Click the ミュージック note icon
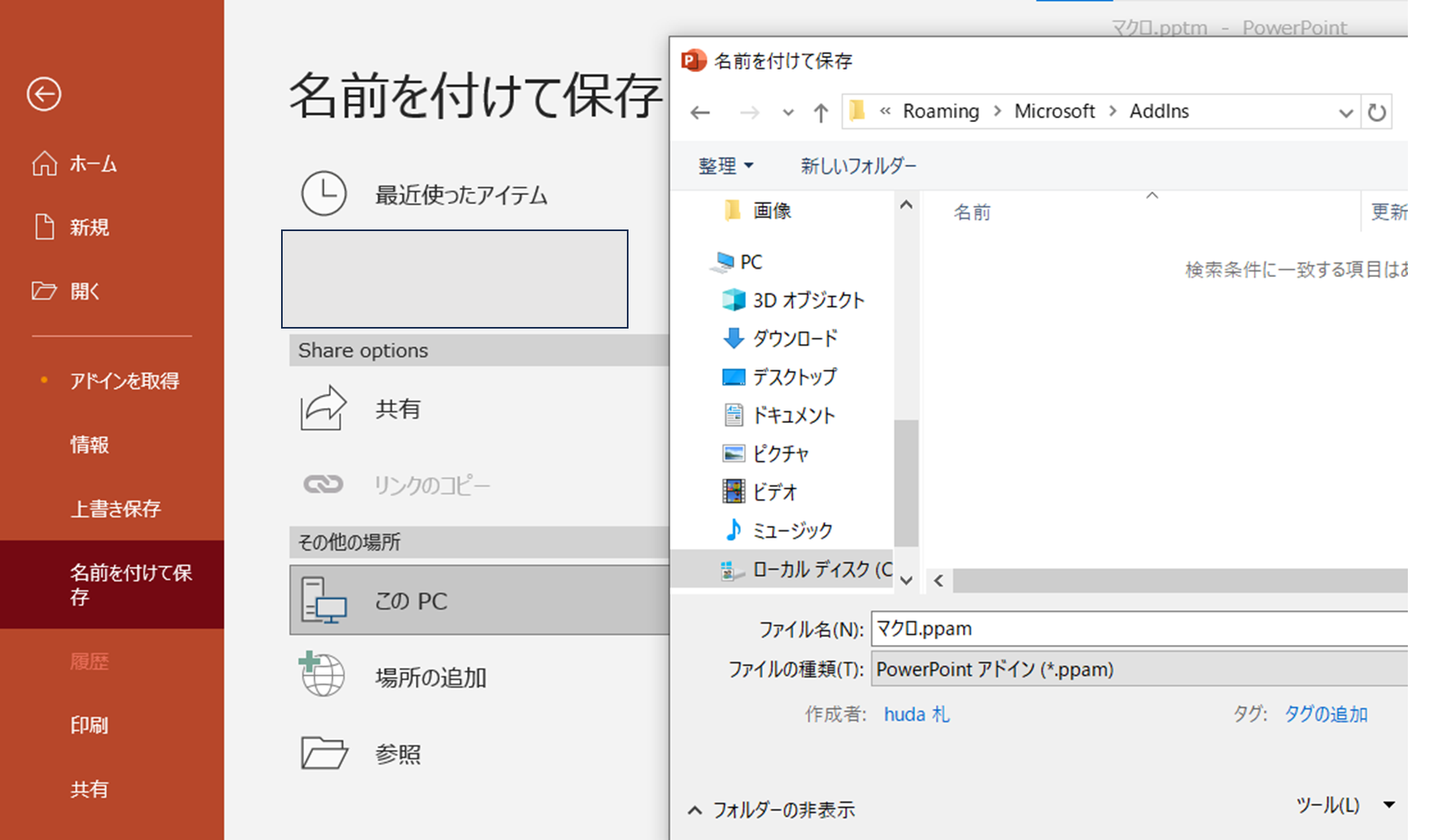 (x=733, y=530)
